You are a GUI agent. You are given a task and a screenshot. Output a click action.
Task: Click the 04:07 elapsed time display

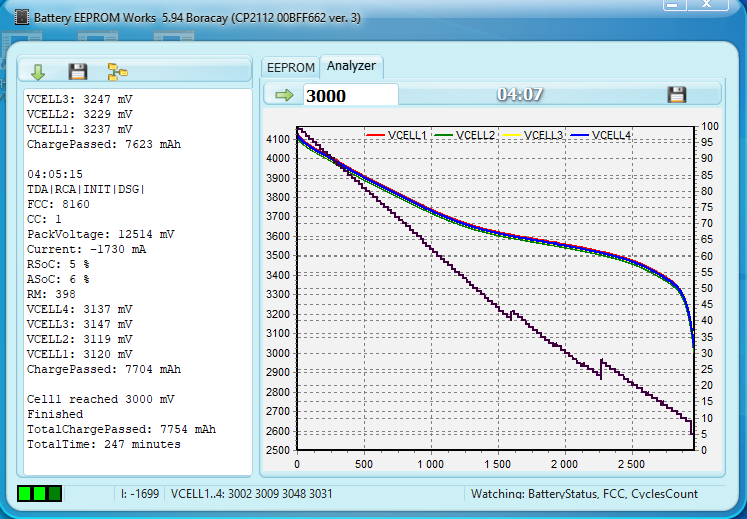tap(519, 95)
